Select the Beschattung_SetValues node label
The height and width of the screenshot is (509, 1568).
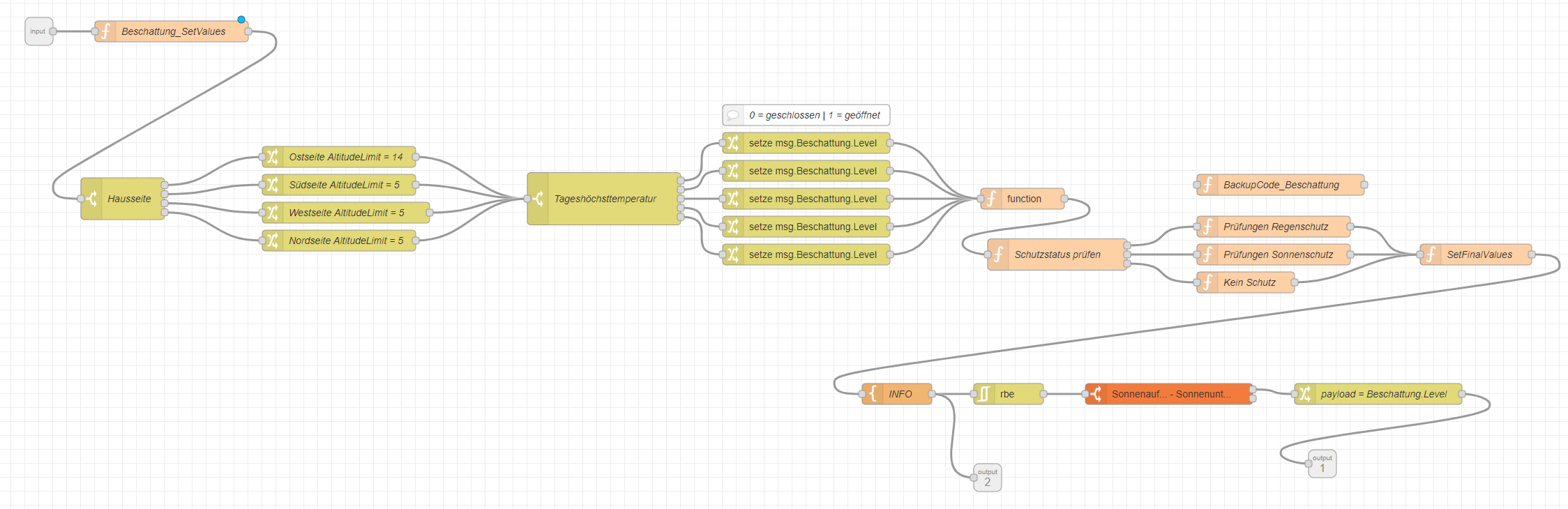[x=174, y=31]
